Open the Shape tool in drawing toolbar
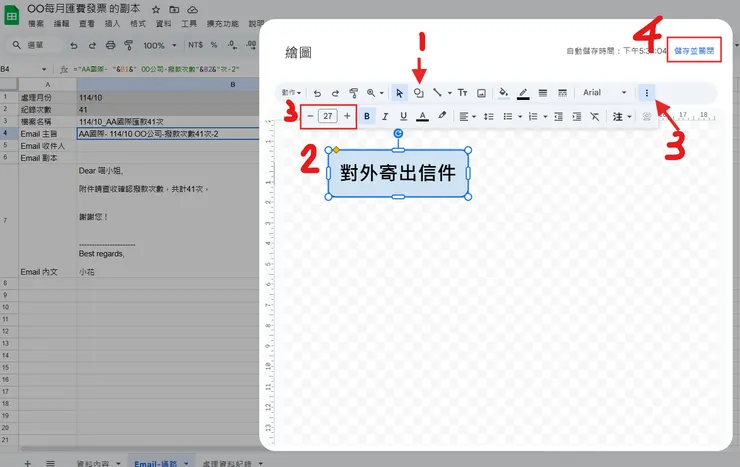 [419, 93]
